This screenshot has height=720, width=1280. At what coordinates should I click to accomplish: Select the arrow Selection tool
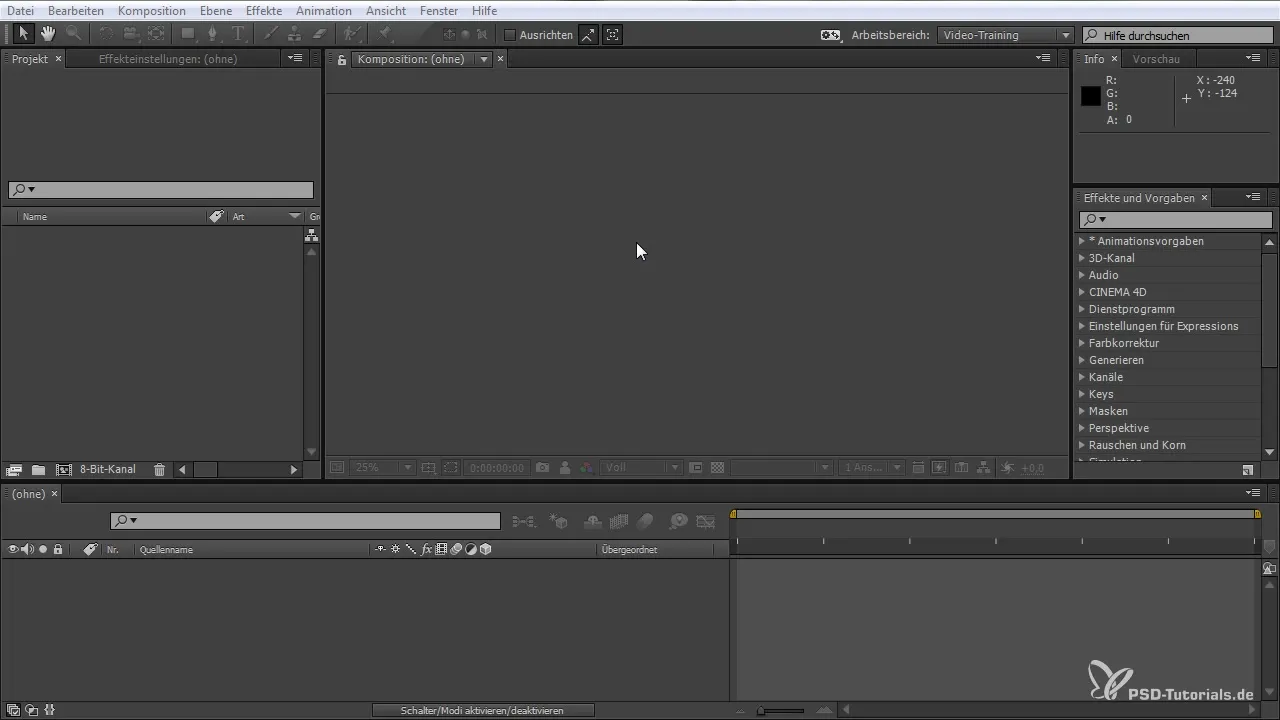click(x=24, y=34)
